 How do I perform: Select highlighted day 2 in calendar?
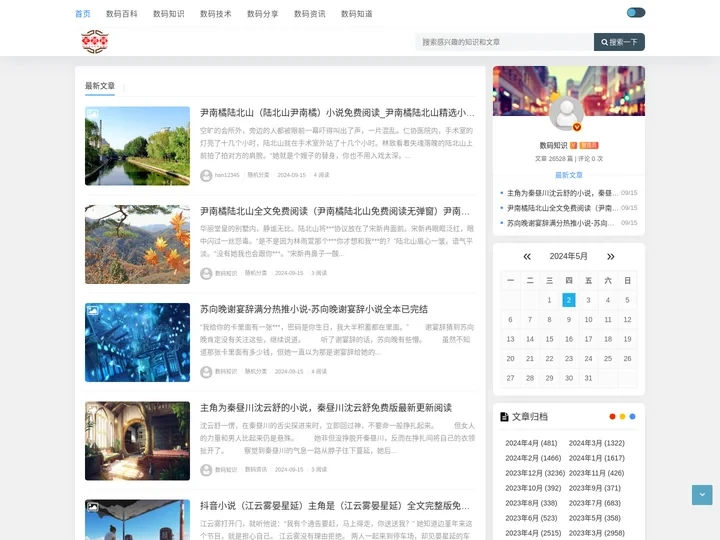click(569, 300)
